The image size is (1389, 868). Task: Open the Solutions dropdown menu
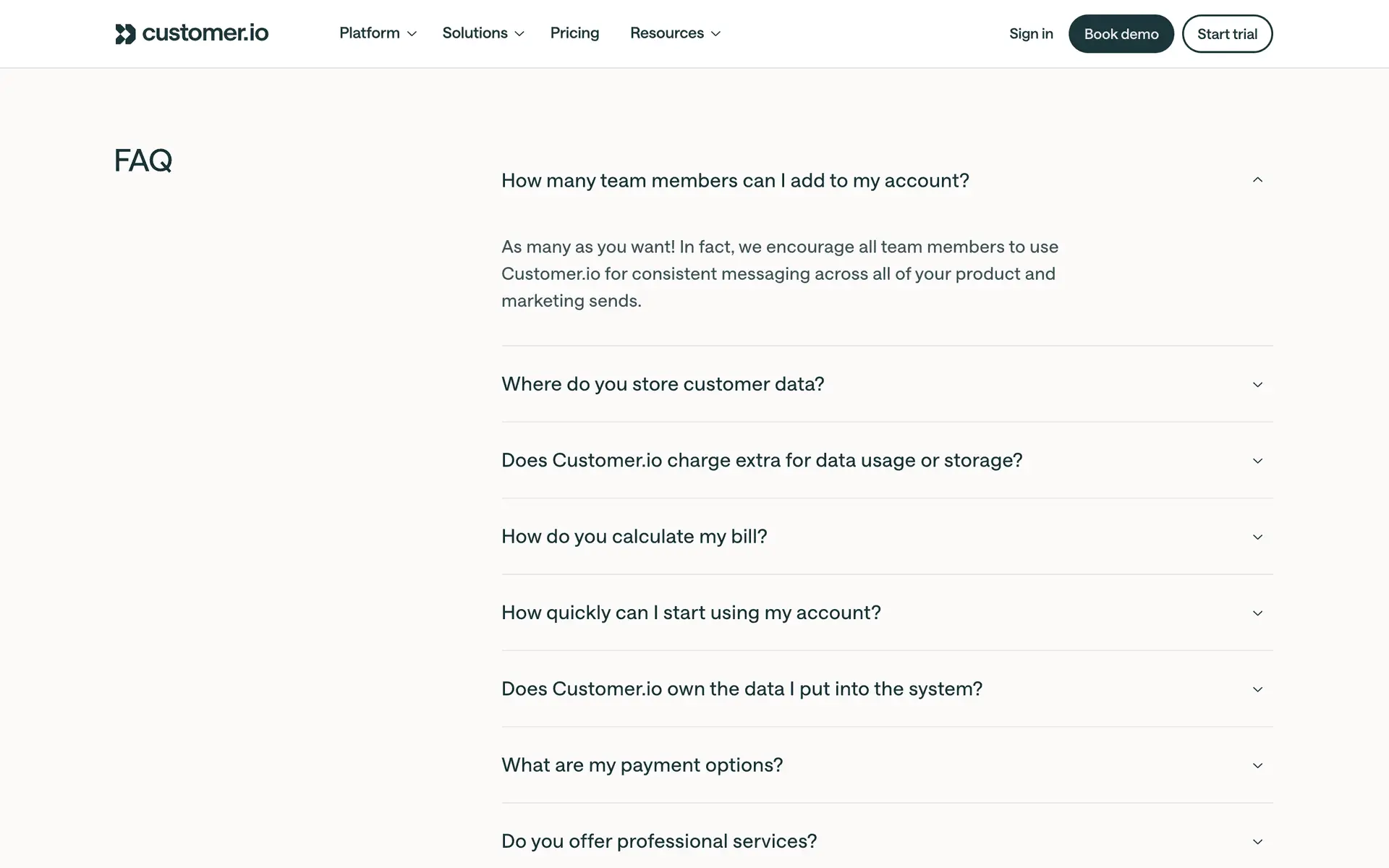(483, 33)
